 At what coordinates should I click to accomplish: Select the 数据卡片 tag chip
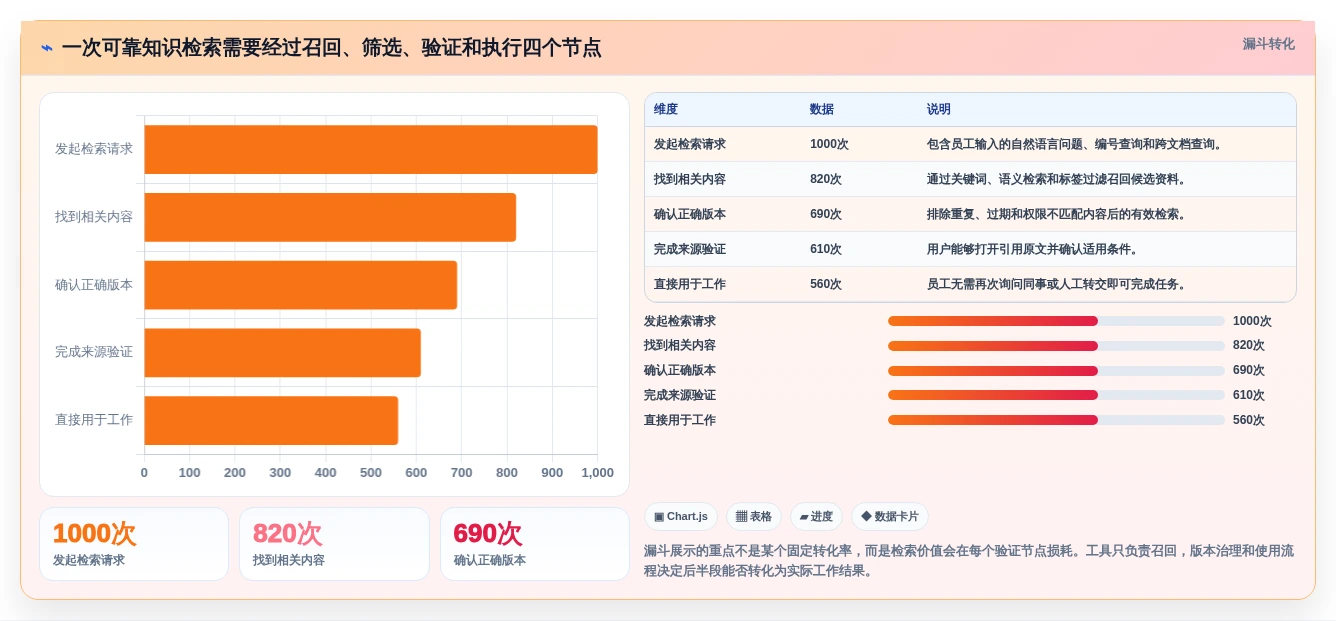coord(890,517)
